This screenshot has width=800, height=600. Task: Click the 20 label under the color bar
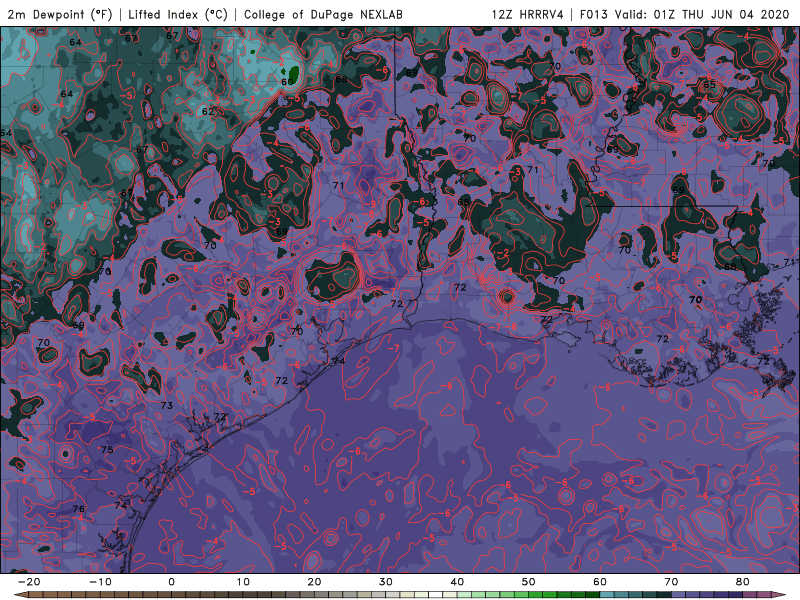314,582
